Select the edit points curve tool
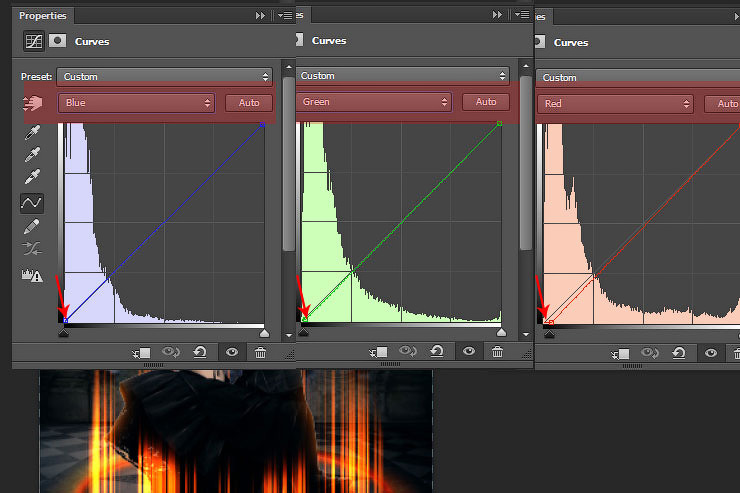This screenshot has height=493, width=740. tap(33, 203)
